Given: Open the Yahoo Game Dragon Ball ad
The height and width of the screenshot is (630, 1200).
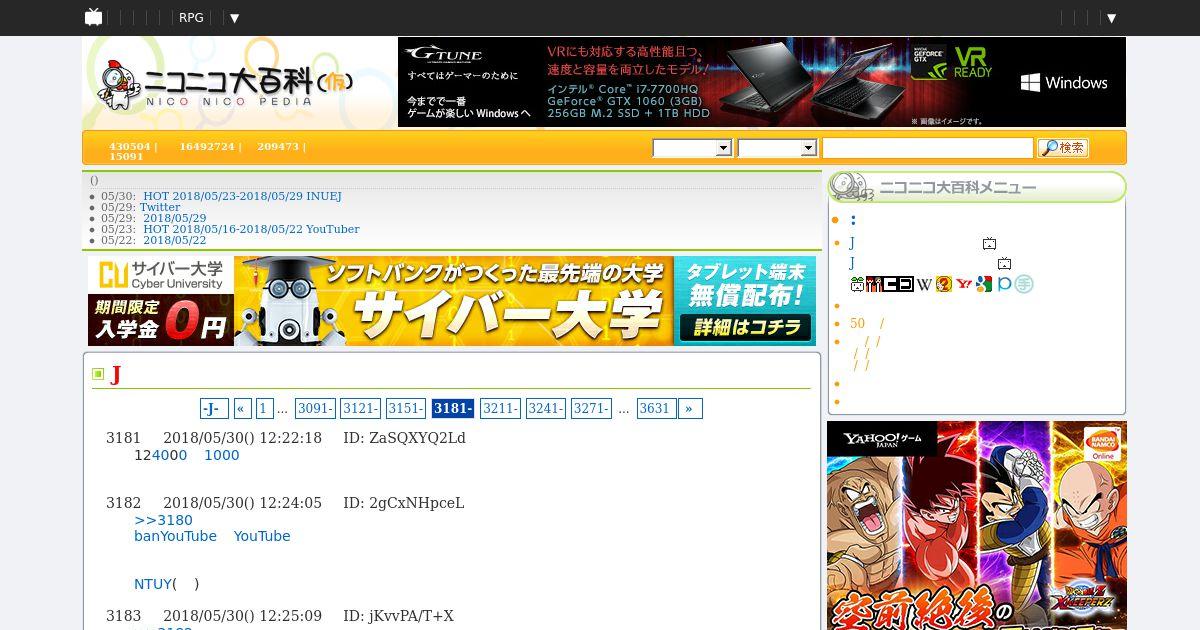Looking at the screenshot, I should (976, 525).
